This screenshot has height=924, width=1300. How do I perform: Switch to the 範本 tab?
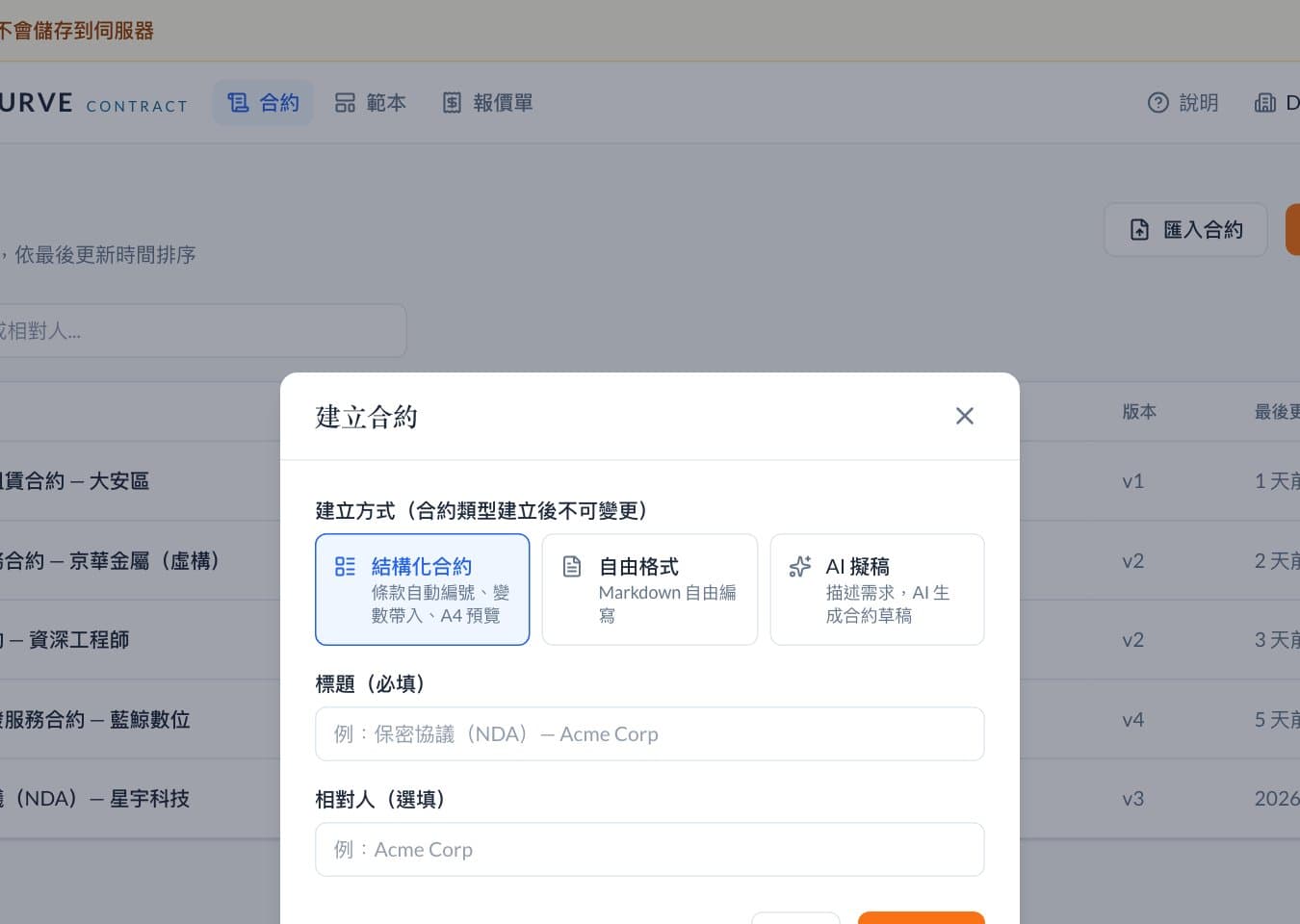click(371, 102)
